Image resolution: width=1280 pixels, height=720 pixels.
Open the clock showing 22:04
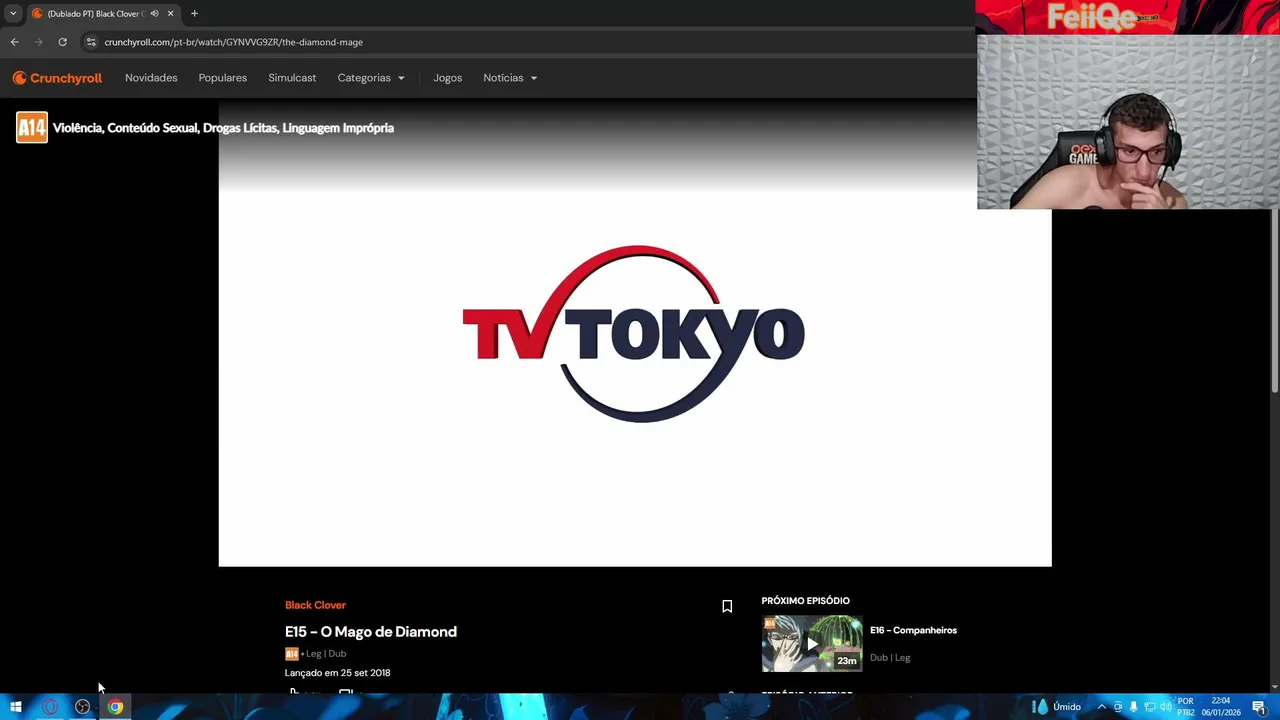point(1221,707)
